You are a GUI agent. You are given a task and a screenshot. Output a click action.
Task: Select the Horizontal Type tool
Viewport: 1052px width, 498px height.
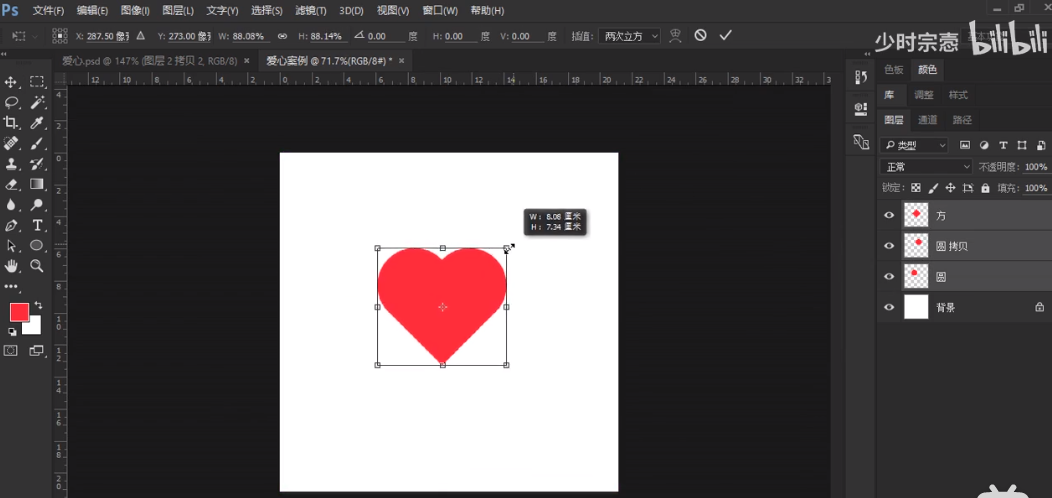coord(37,225)
